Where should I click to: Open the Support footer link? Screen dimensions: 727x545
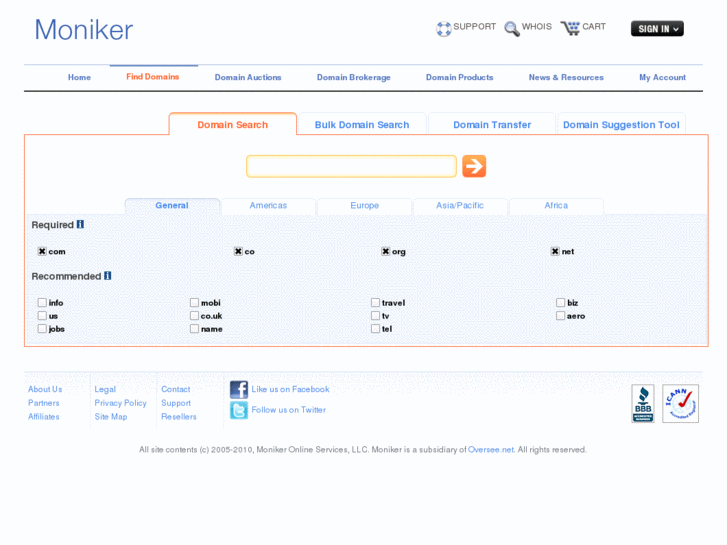click(x=176, y=404)
